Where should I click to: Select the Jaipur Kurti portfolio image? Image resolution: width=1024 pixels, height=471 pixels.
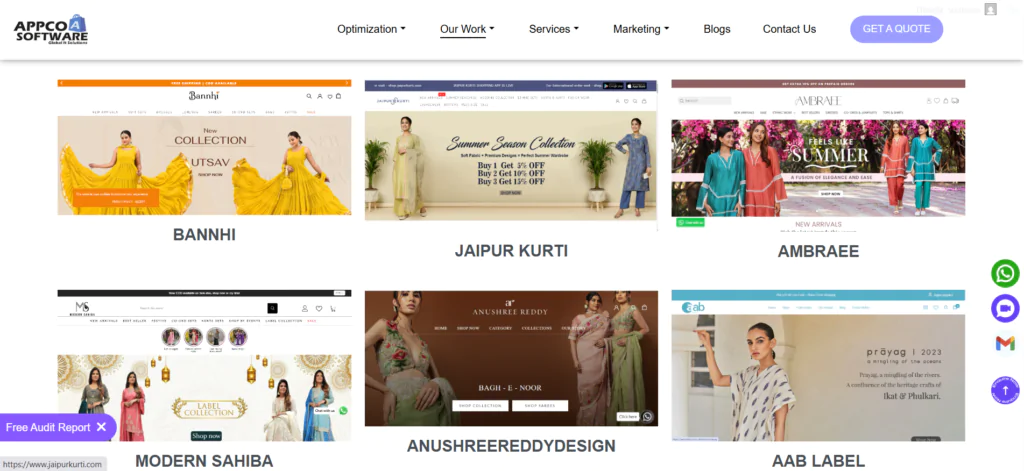pyautogui.click(x=511, y=150)
